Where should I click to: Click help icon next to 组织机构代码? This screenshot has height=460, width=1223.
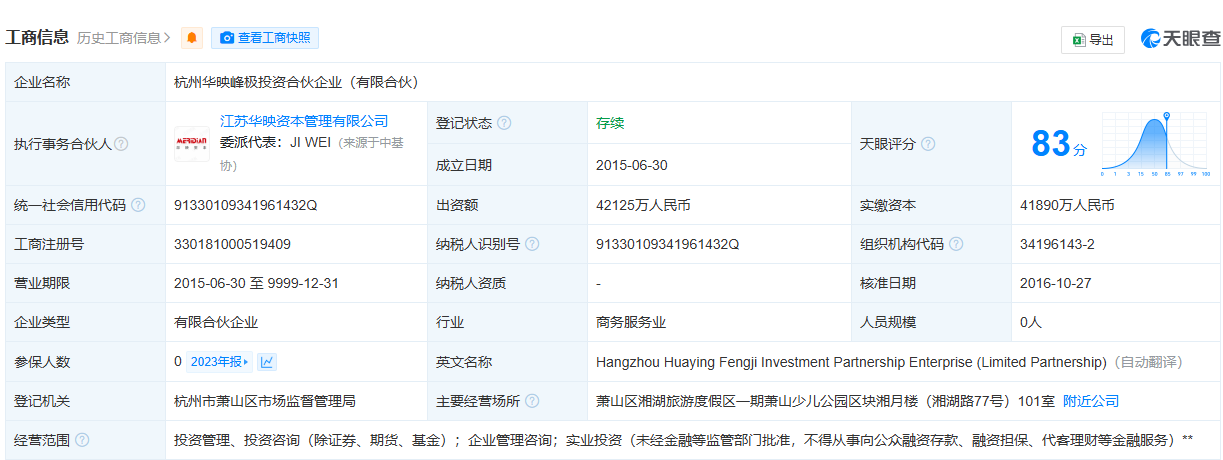point(956,244)
